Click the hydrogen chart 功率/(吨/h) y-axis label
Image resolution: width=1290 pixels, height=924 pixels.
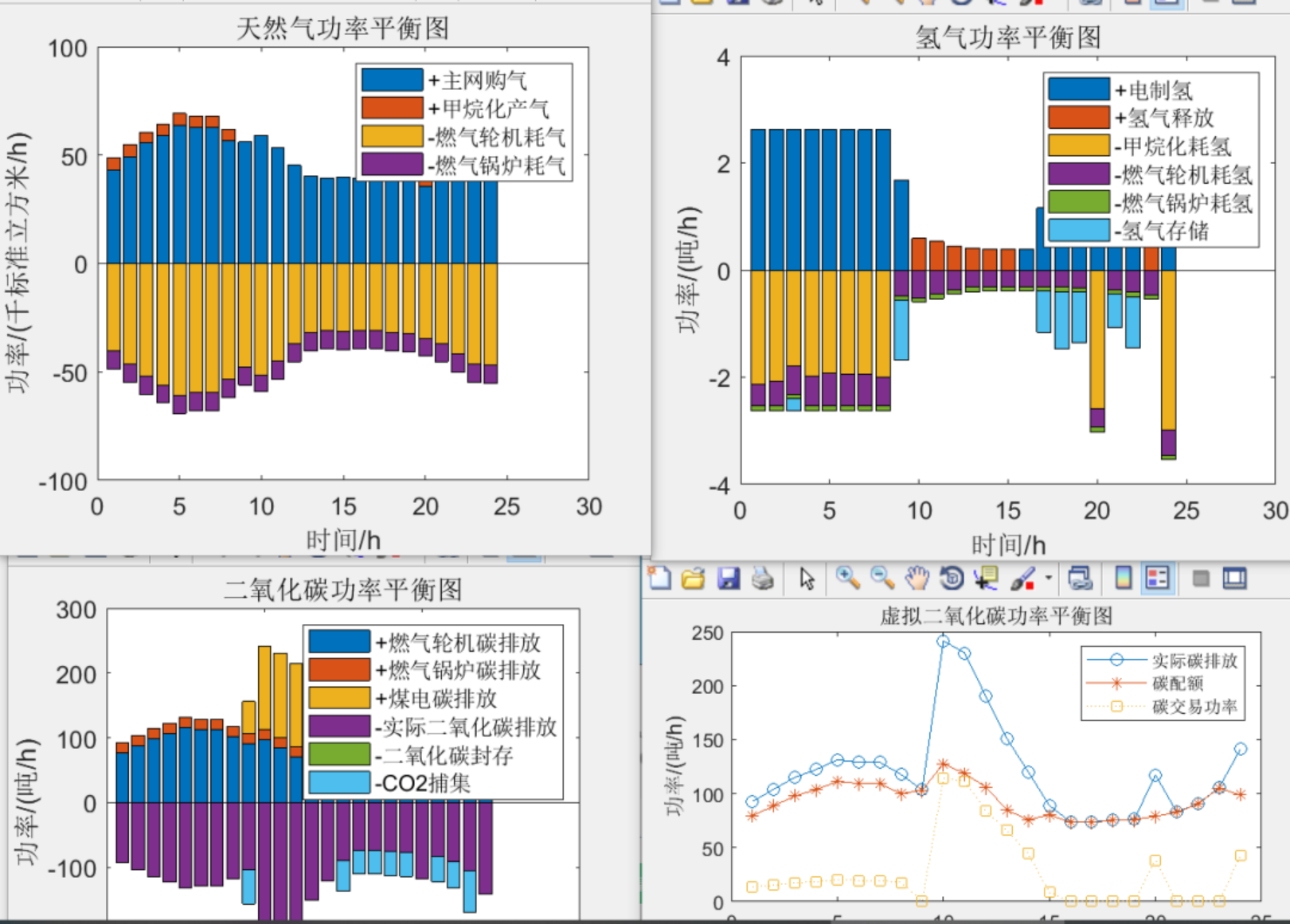click(689, 271)
